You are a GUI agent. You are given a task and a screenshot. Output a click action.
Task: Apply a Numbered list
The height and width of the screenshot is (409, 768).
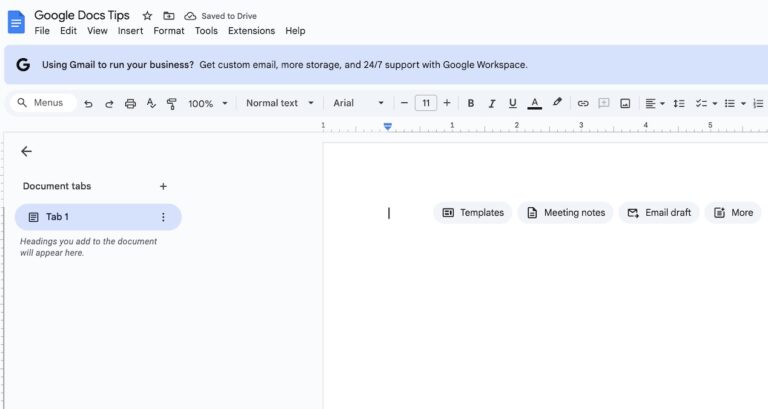[x=758, y=103]
